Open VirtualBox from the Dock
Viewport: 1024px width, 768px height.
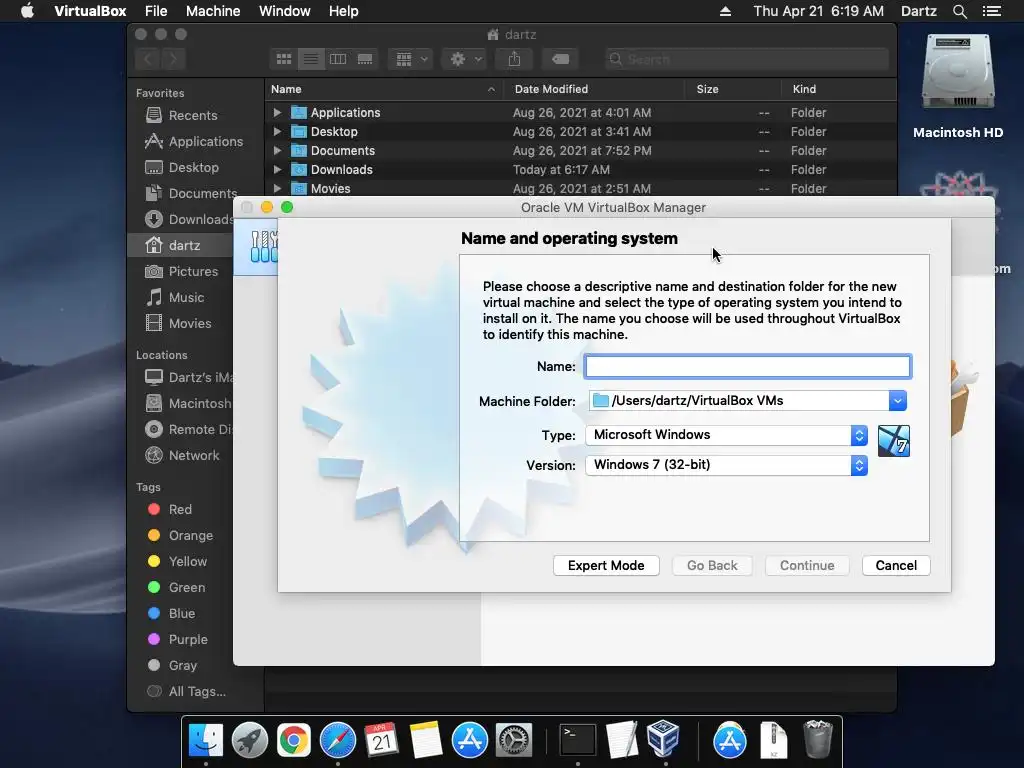(664, 739)
